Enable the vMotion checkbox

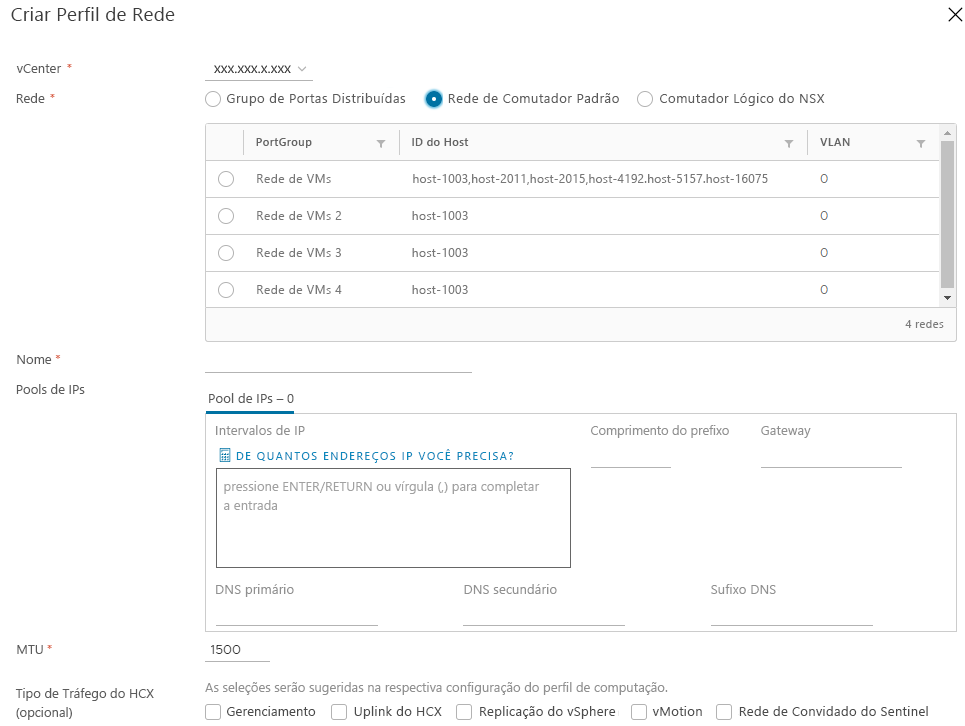point(639,712)
